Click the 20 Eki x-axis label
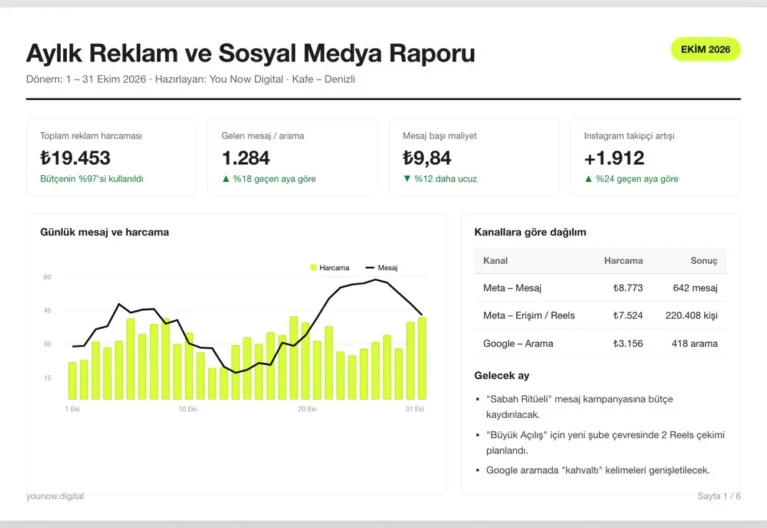 tap(308, 409)
